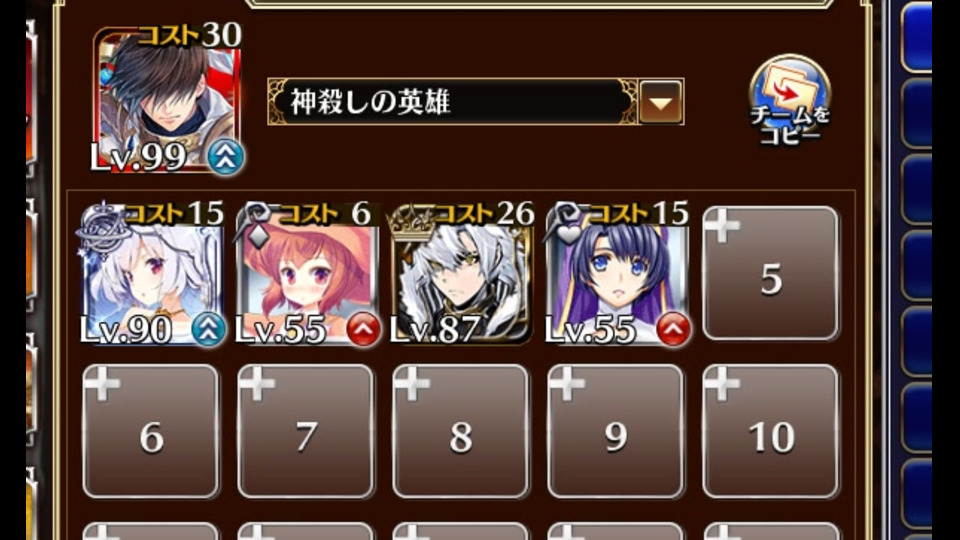Select the purple-haired cost 15 unit
The image size is (960, 540).
(616, 274)
